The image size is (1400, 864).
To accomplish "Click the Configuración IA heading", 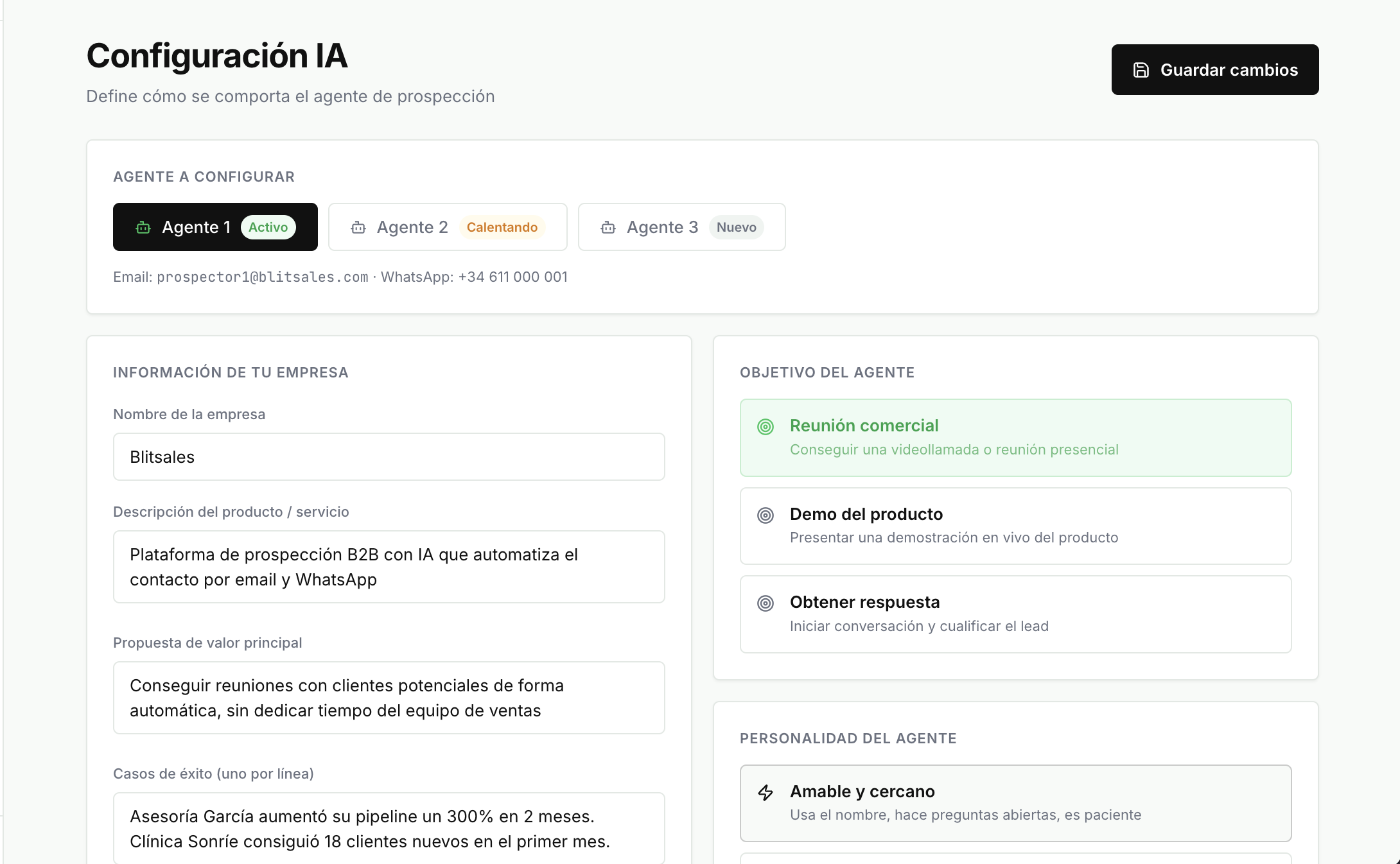I will [217, 56].
